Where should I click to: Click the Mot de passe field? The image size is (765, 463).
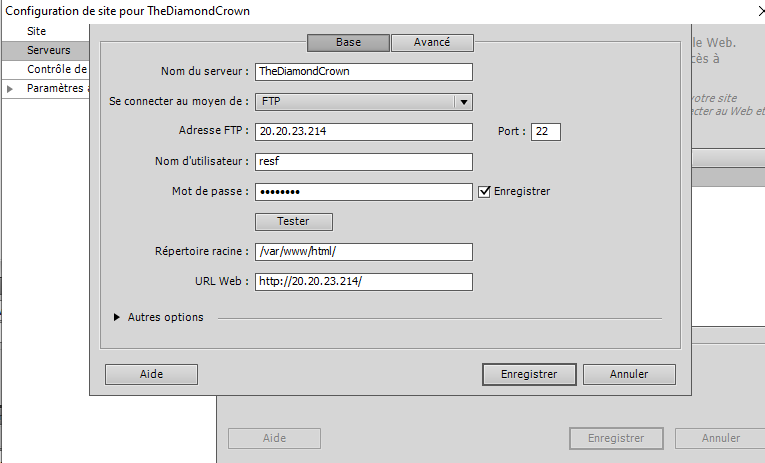363,192
